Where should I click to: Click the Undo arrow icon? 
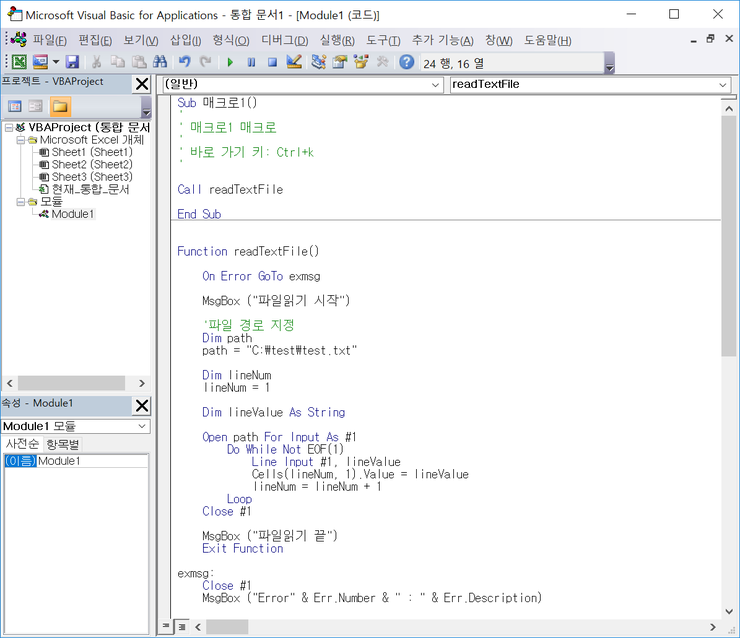[185, 62]
